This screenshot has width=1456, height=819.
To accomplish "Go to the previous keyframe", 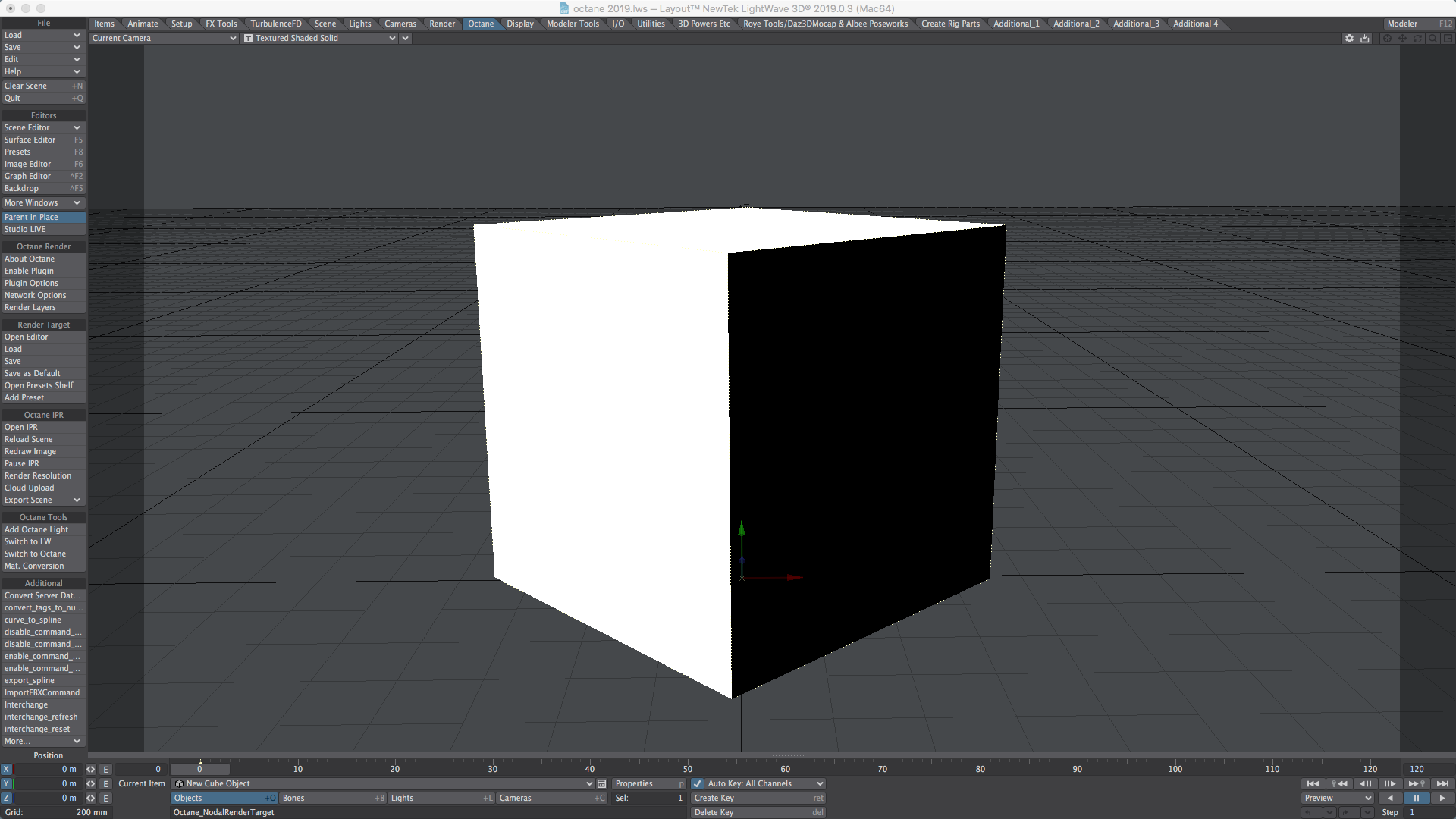I will click(1339, 784).
